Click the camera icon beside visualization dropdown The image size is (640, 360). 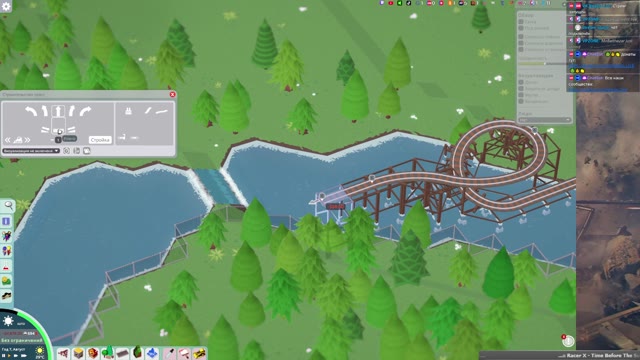[67, 151]
